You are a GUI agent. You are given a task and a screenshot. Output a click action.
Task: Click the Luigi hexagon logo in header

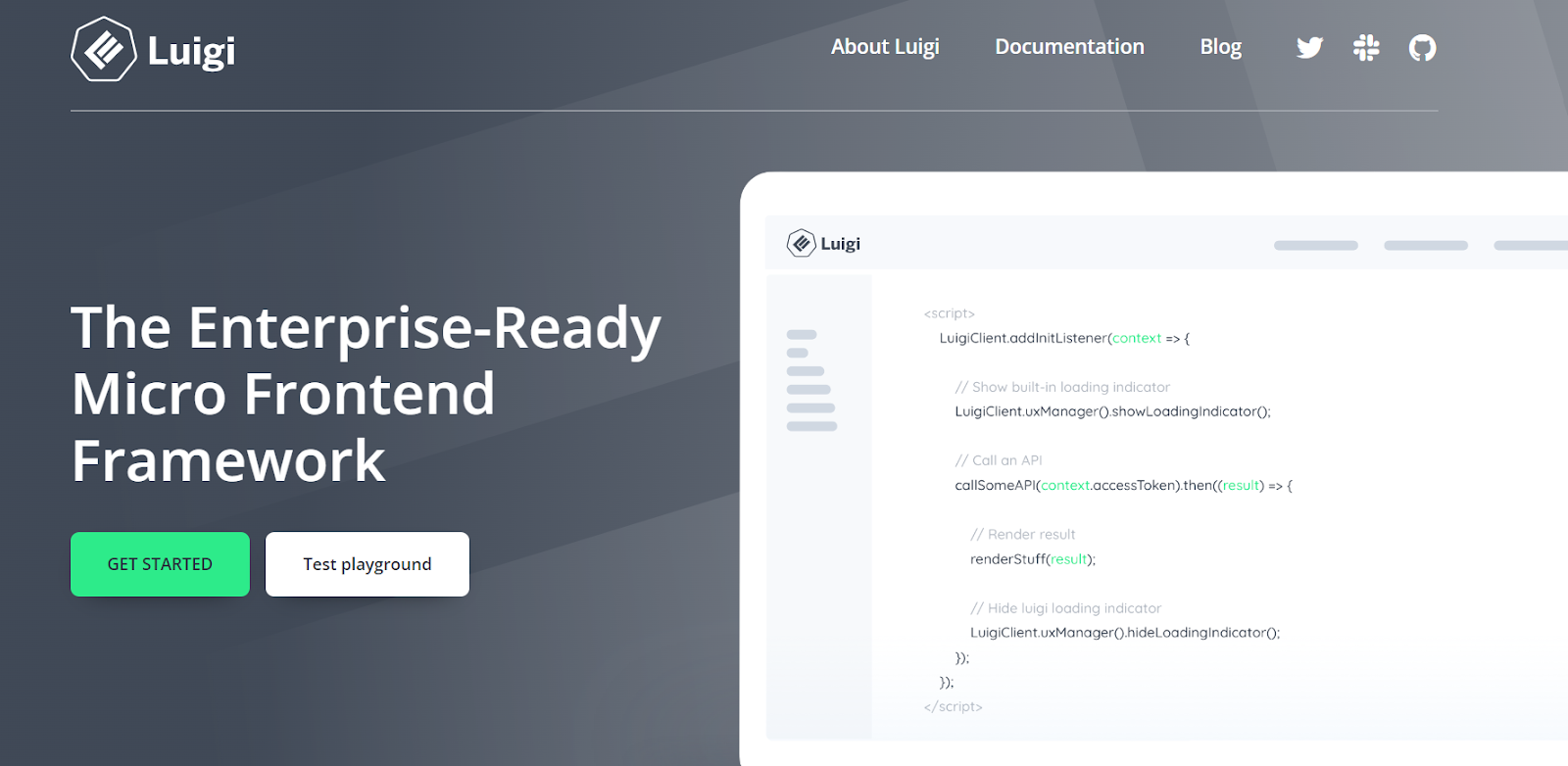pyautogui.click(x=104, y=49)
